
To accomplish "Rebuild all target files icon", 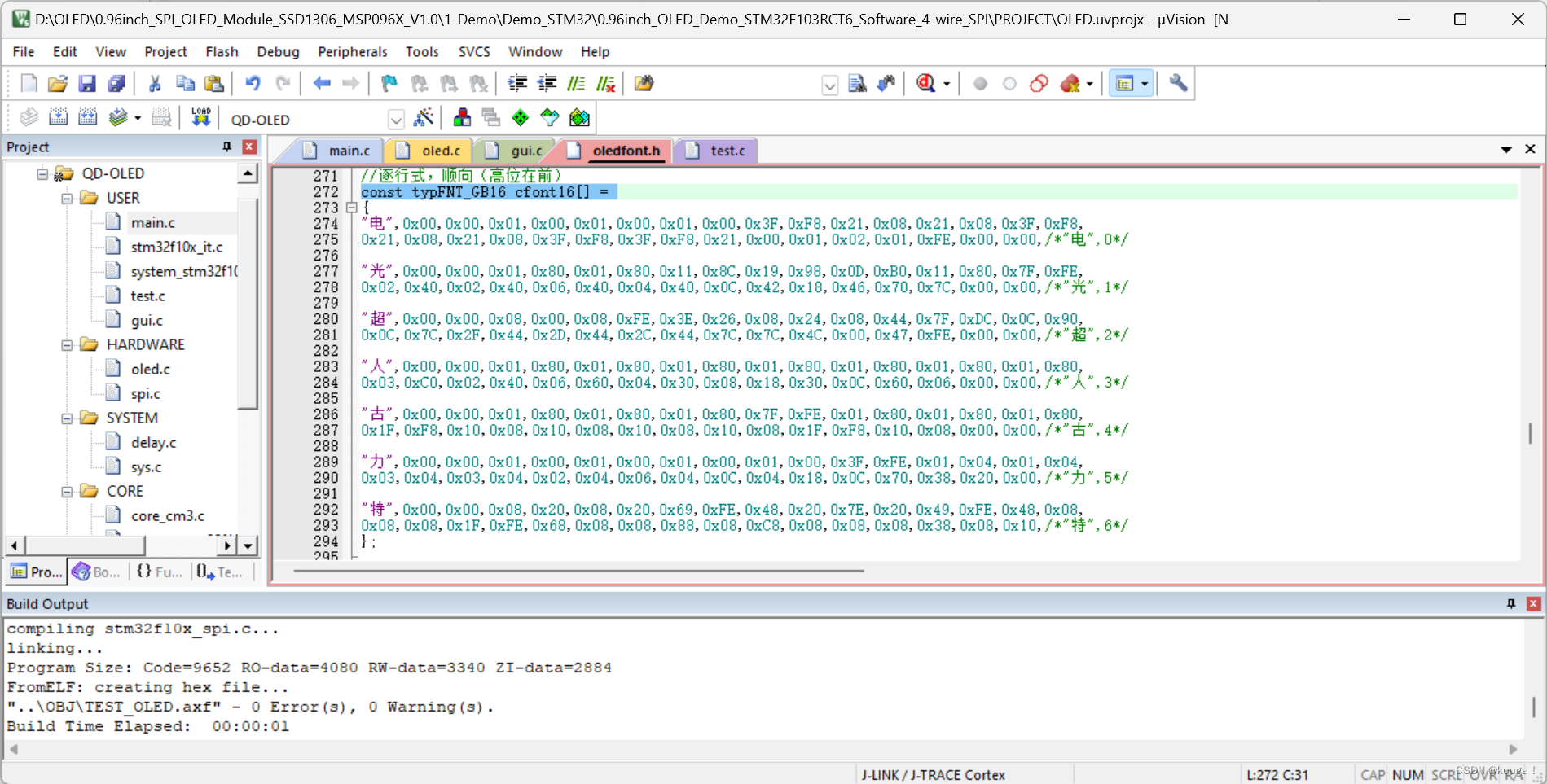I will pos(87,118).
